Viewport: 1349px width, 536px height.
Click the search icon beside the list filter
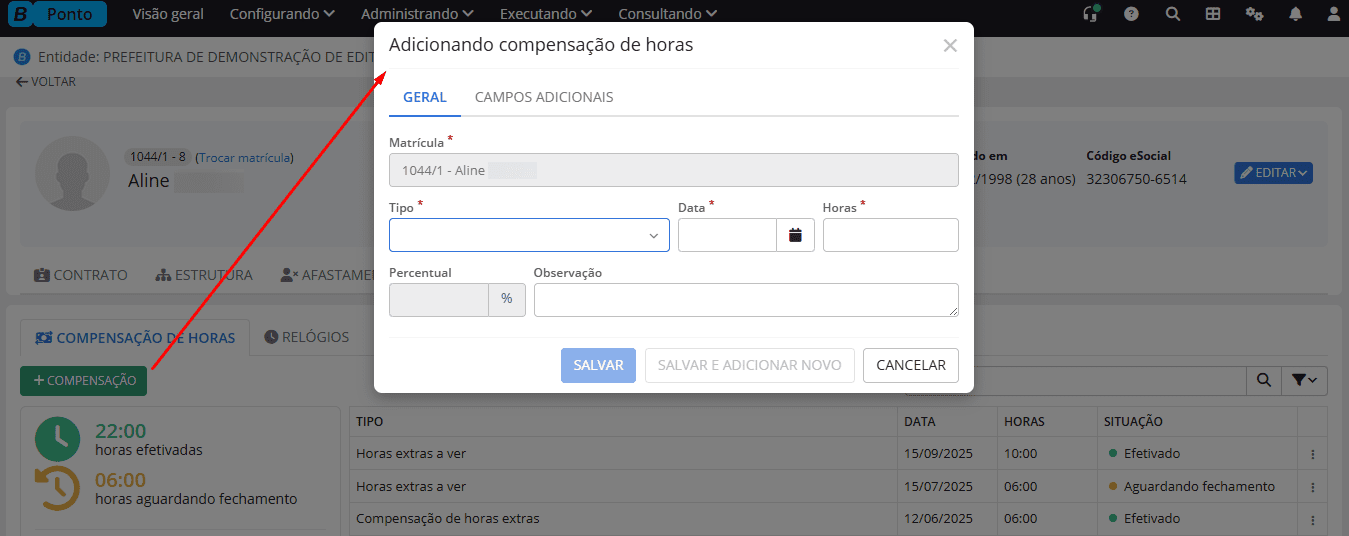click(1264, 380)
